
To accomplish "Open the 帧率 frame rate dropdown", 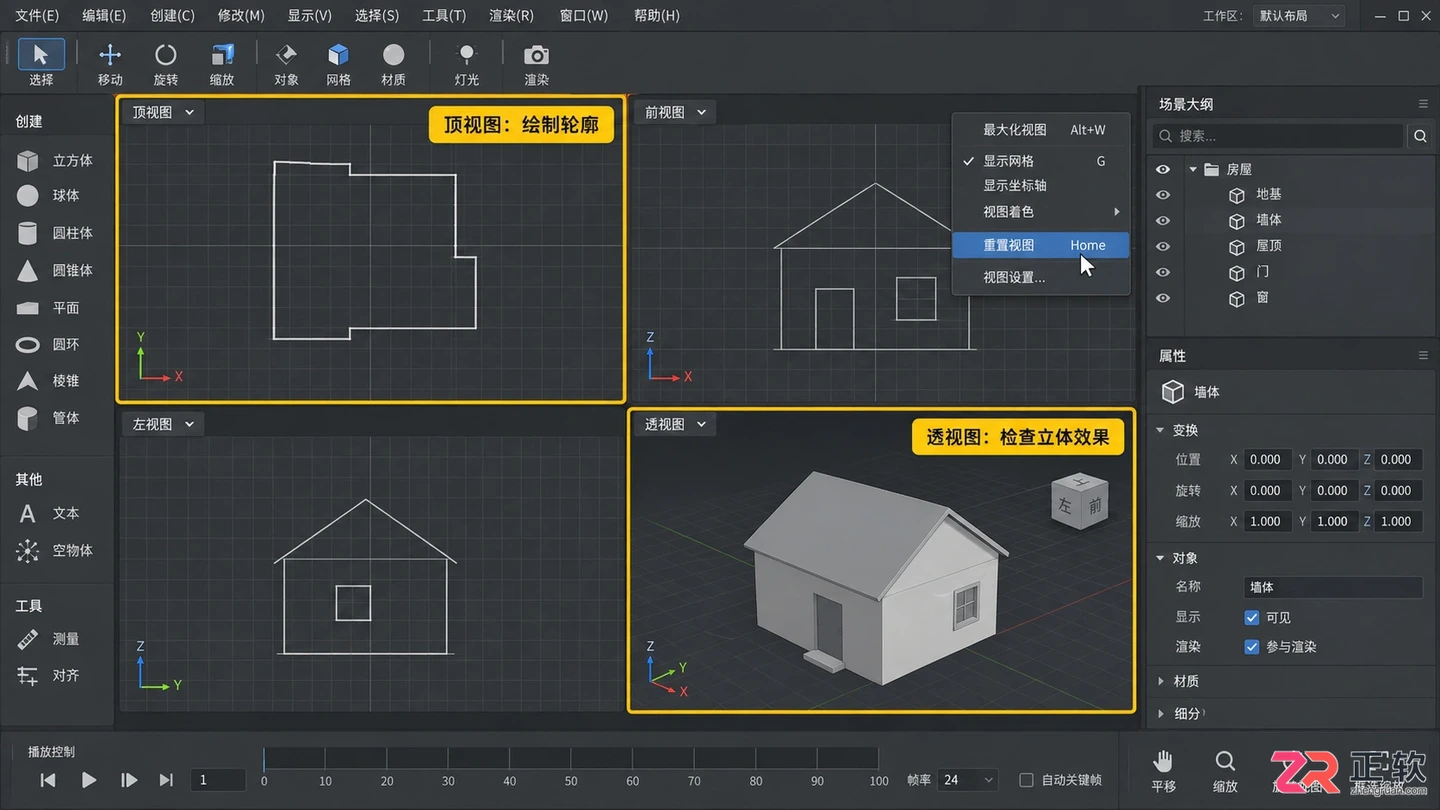I will point(968,780).
